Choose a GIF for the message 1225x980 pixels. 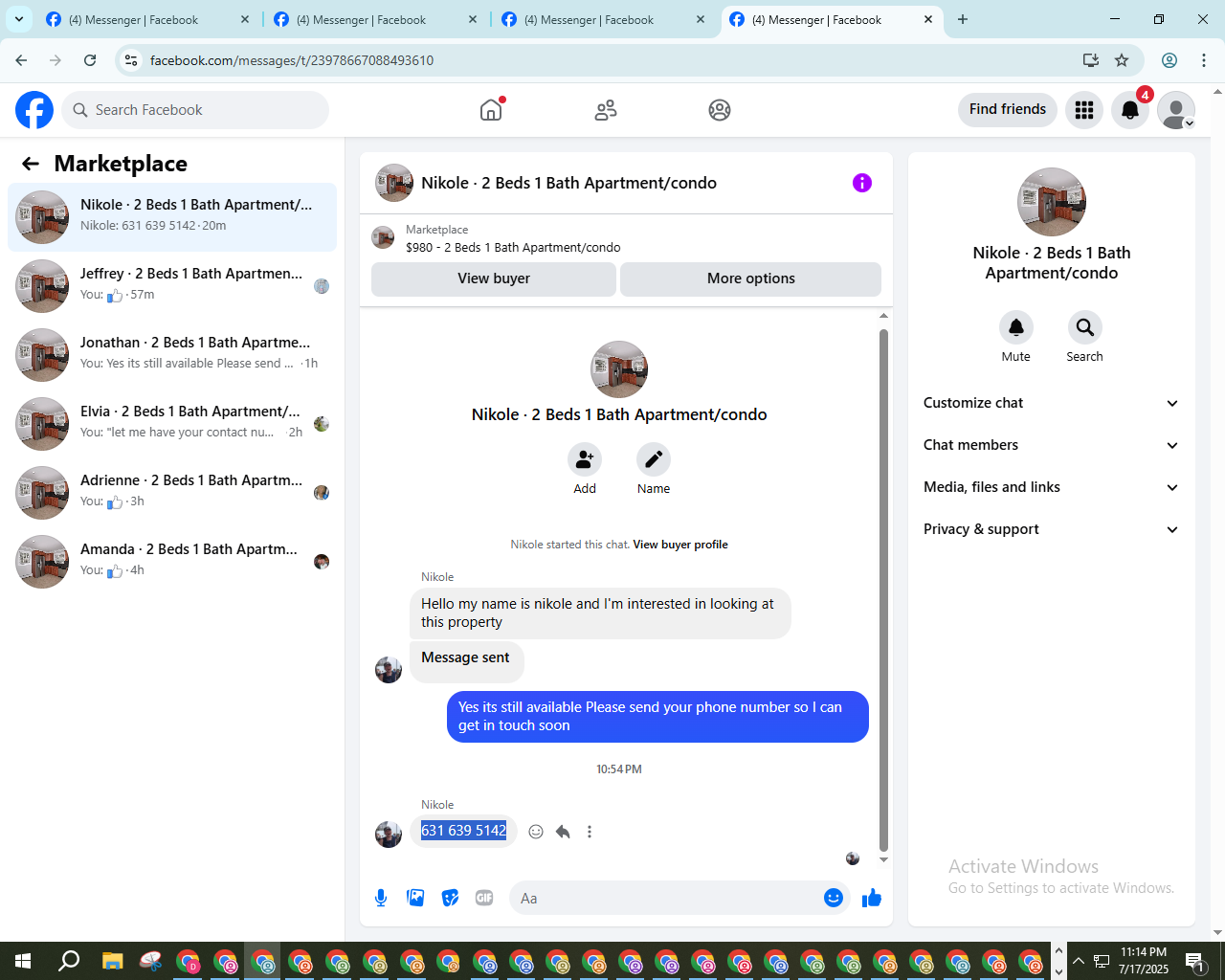click(x=484, y=898)
